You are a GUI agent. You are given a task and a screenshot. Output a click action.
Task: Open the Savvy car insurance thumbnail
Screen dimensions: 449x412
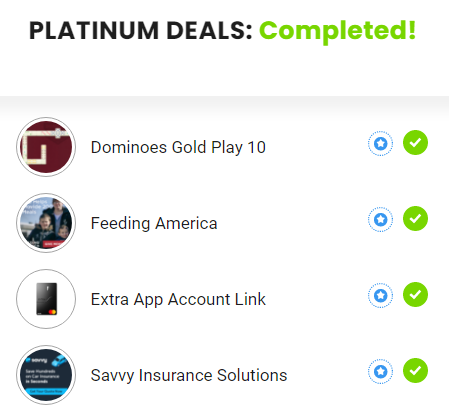coord(46,375)
